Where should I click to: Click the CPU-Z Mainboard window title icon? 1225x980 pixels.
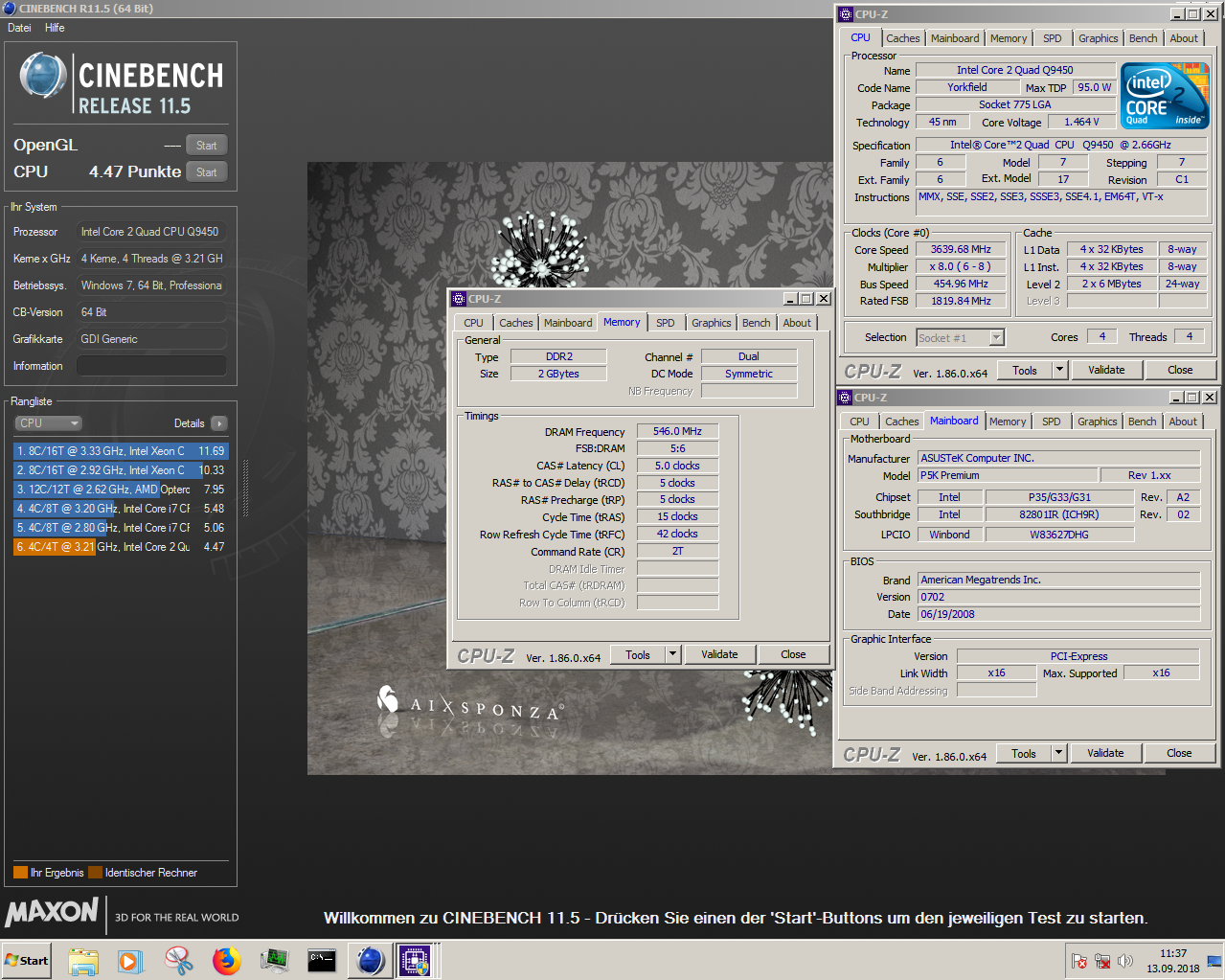(x=845, y=398)
